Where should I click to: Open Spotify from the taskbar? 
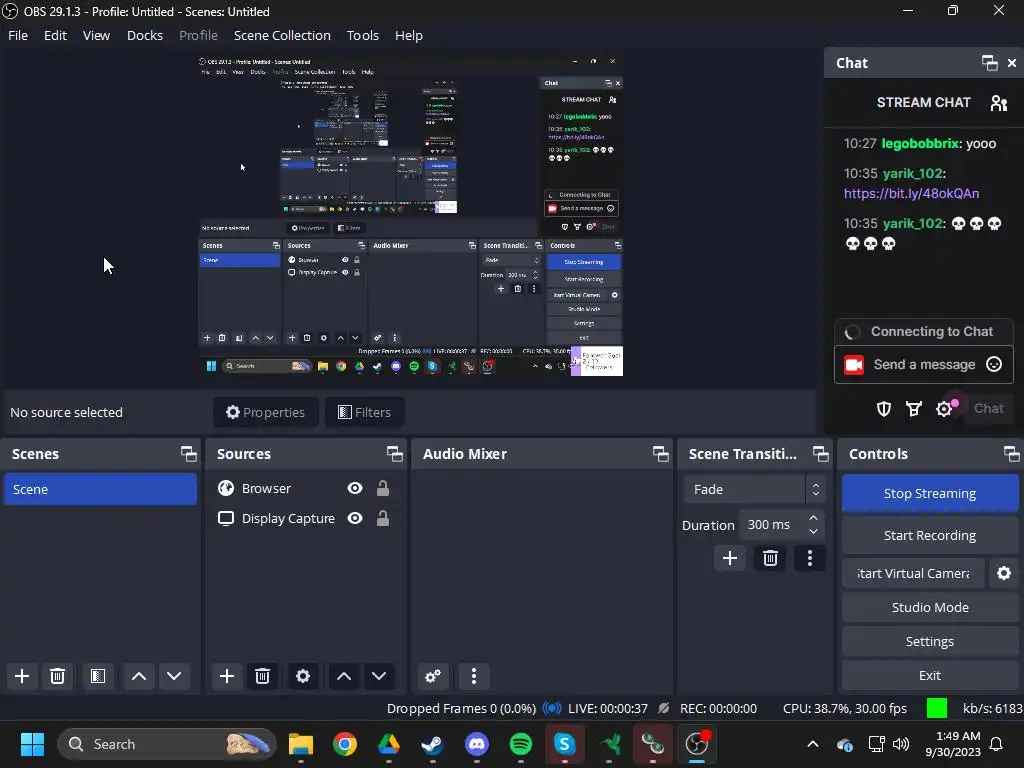pos(520,744)
